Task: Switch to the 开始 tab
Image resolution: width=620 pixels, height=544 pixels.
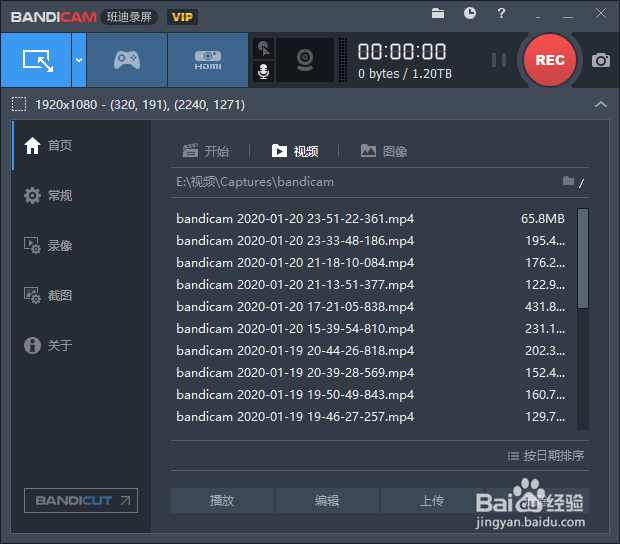Action: click(x=206, y=151)
